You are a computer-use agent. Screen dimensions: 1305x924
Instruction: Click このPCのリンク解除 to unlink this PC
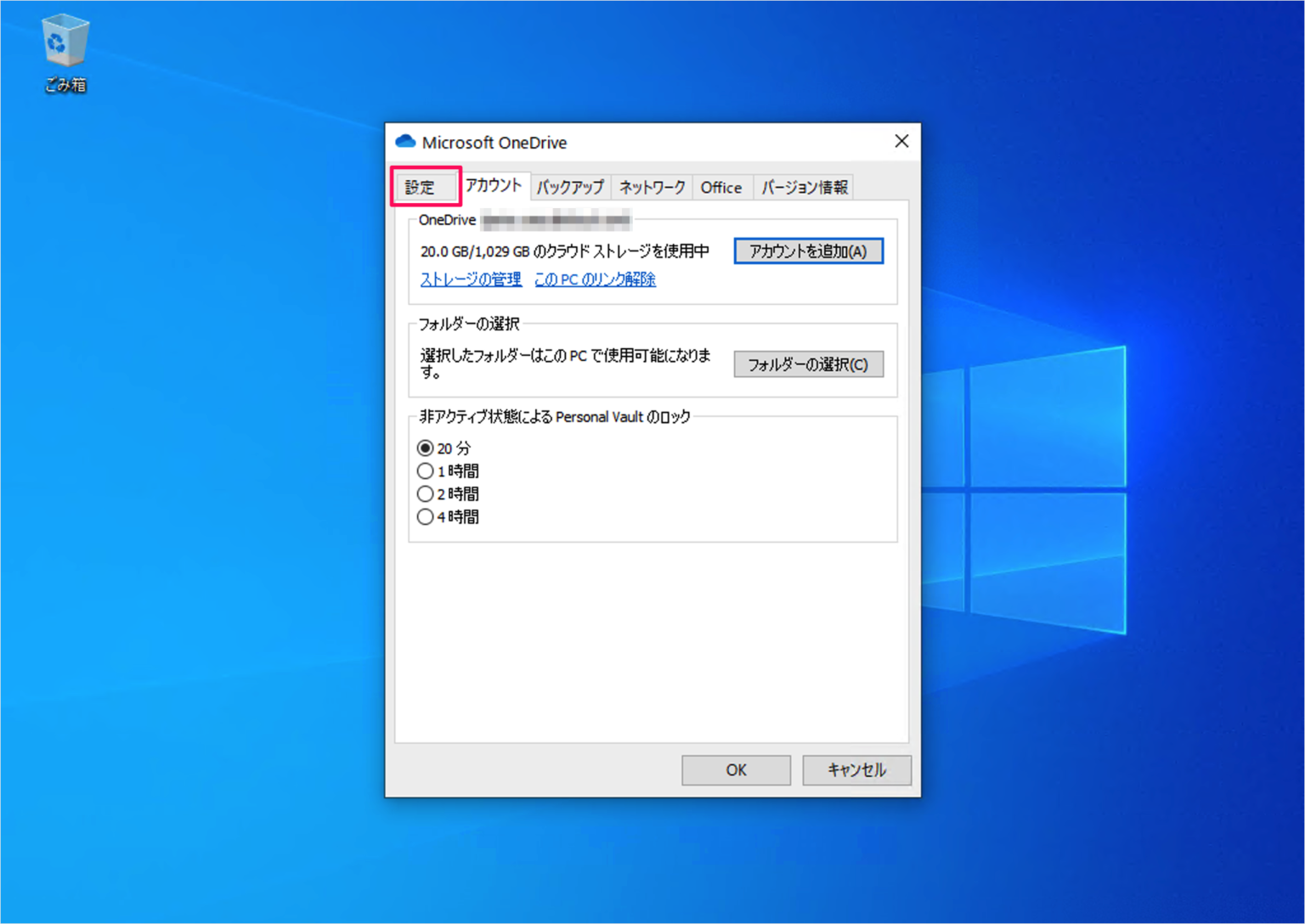(594, 279)
